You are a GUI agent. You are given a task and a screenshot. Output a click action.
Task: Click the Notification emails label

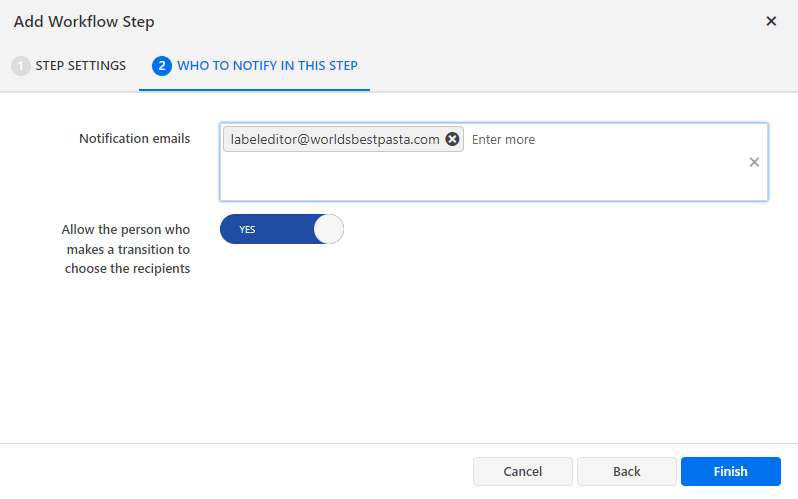pyautogui.click(x=134, y=139)
